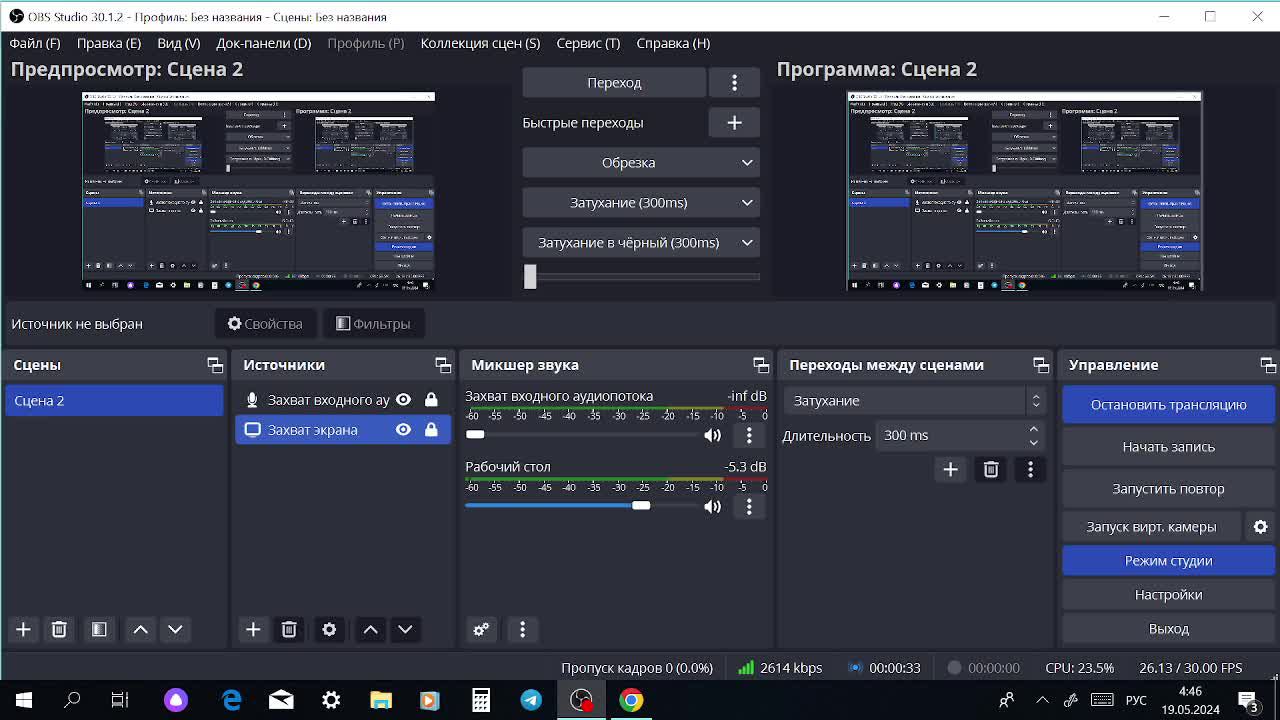The image size is (1280, 720).
Task: Click Запуск вирт. камеры button
Action: pyautogui.click(x=1152, y=527)
